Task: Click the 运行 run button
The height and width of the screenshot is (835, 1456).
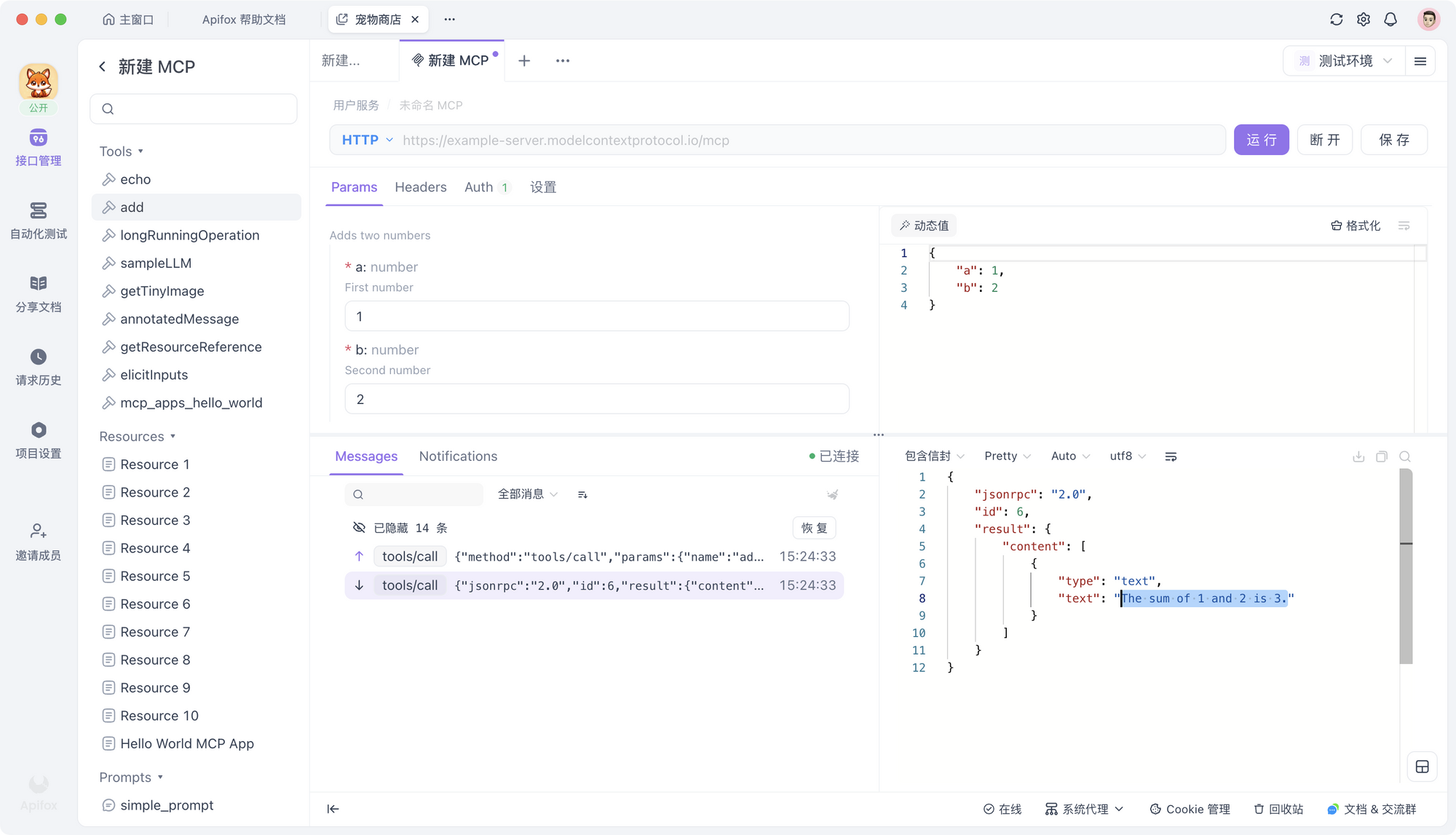Action: tap(1261, 140)
